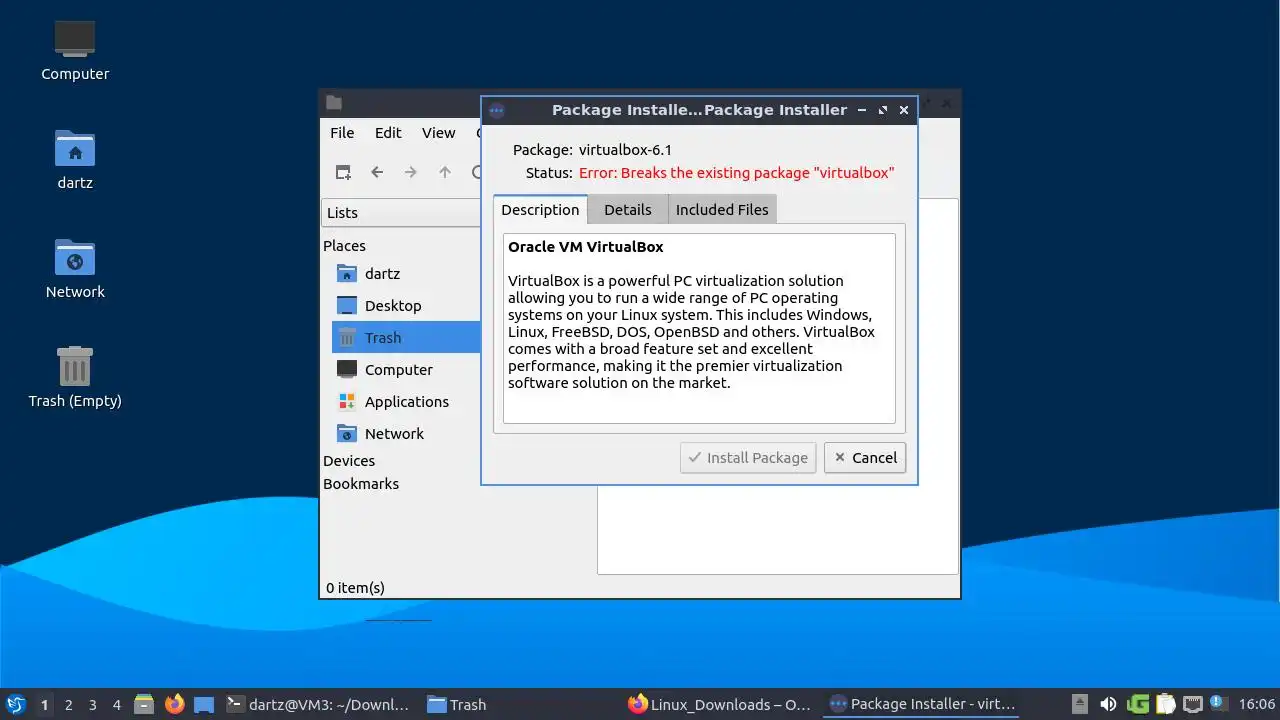
Task: Launch file manager from panel quick launch
Action: click(144, 704)
